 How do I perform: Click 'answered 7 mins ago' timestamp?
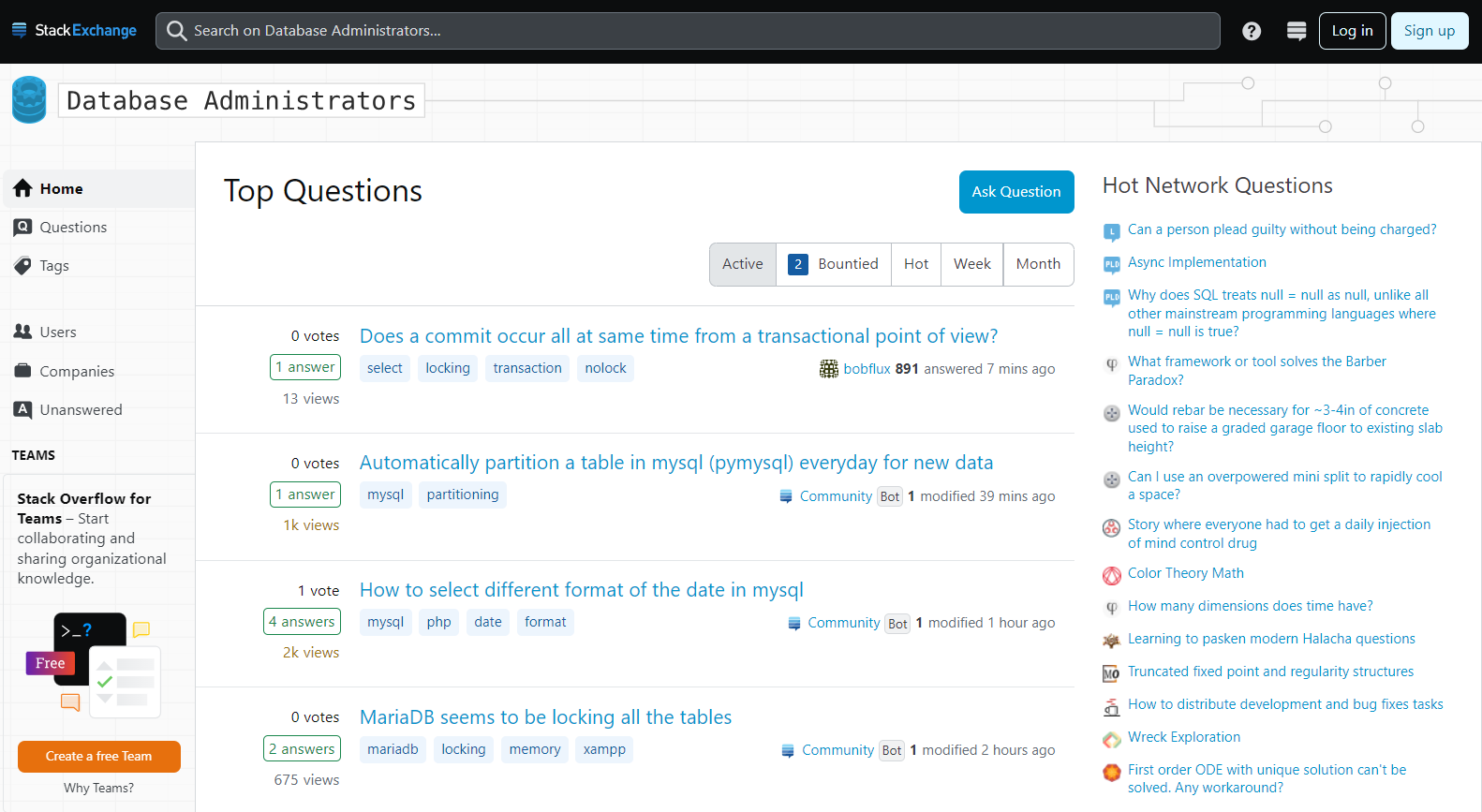989,369
